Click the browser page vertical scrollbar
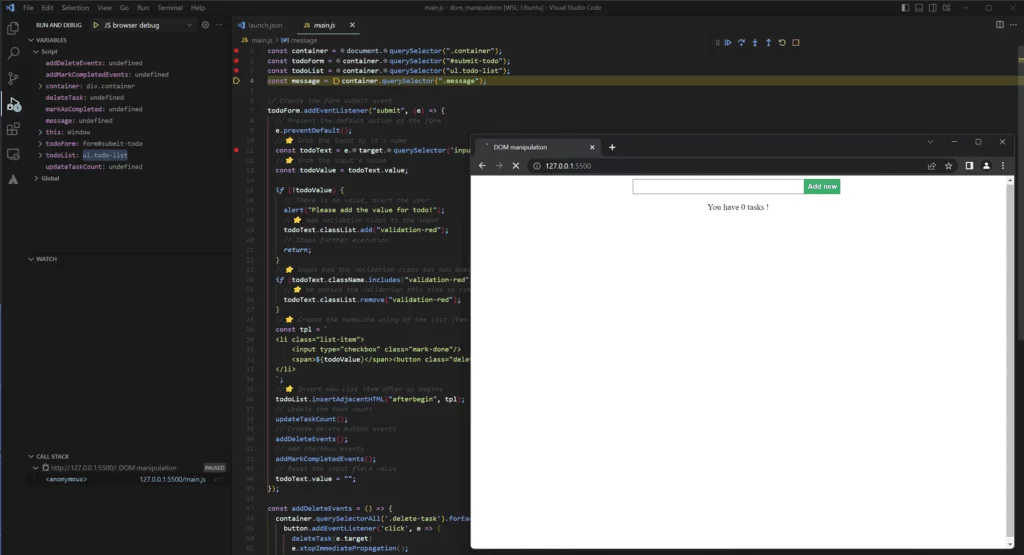The image size is (1024, 555). (1010, 361)
